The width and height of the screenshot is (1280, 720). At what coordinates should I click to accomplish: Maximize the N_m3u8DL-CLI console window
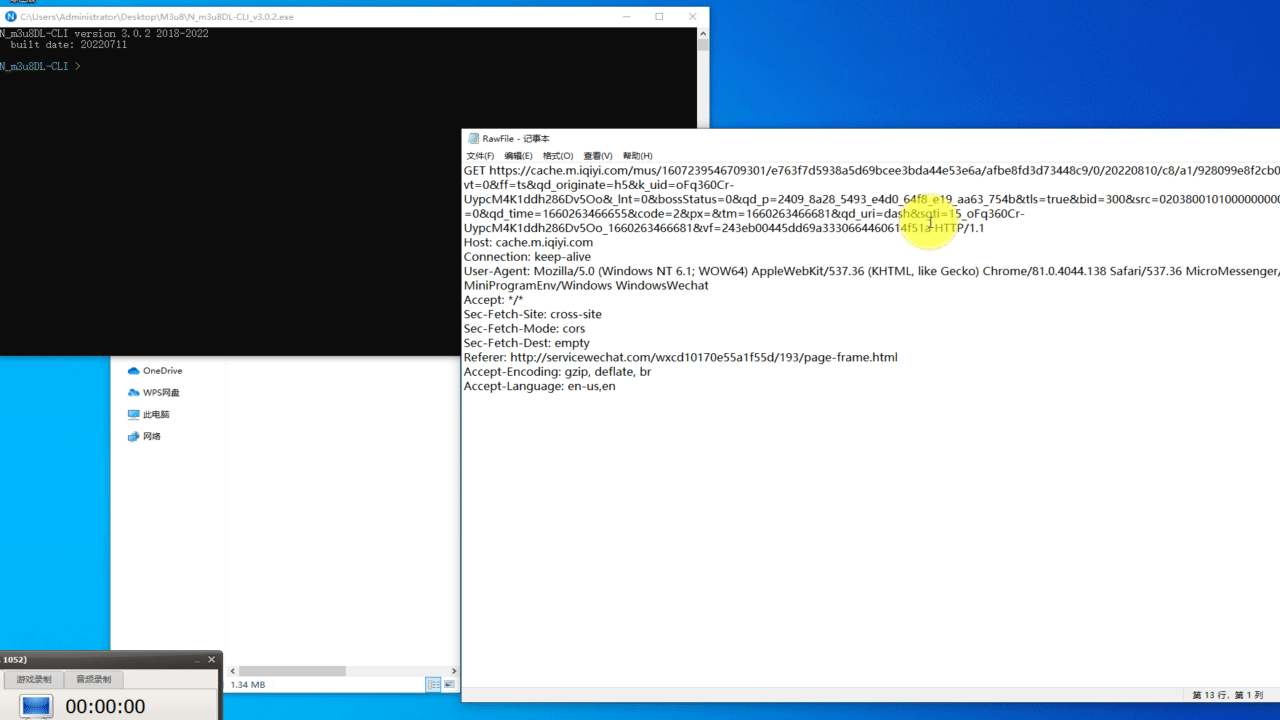pos(659,16)
